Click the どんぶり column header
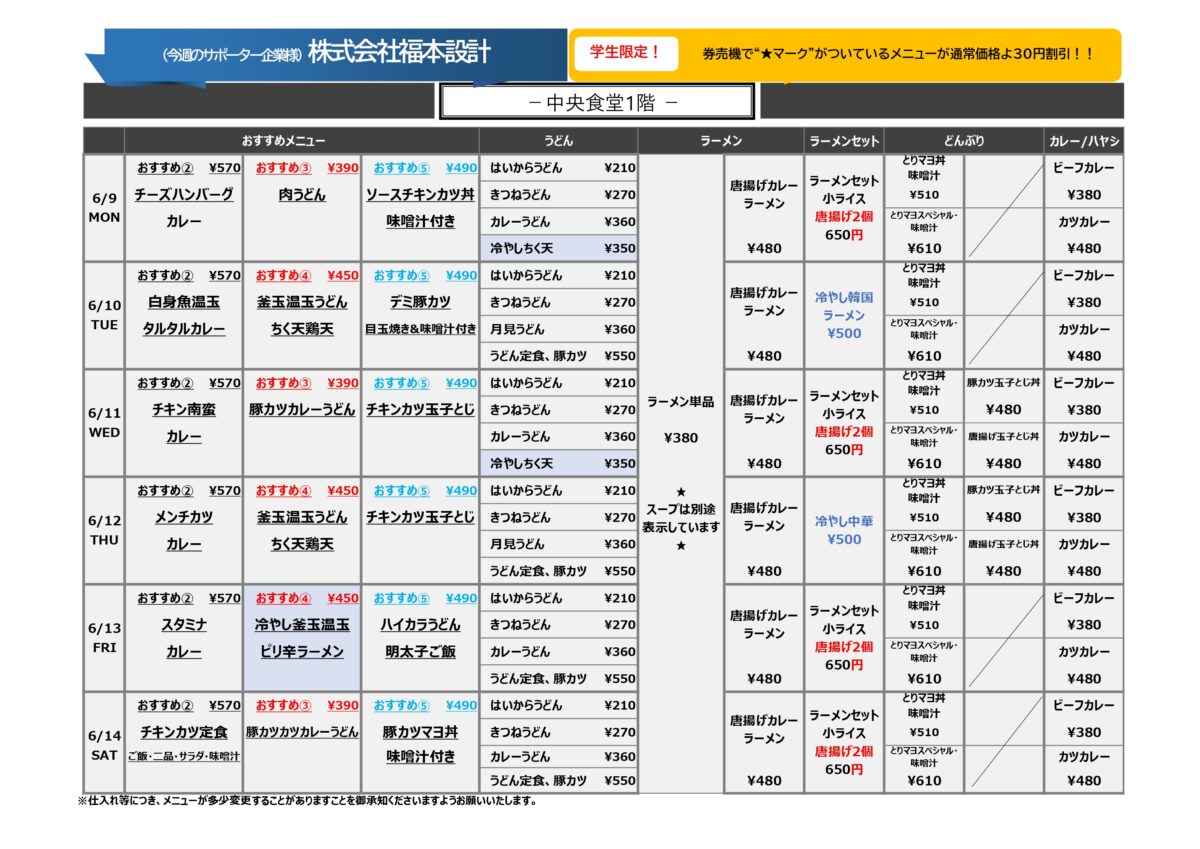 964,141
